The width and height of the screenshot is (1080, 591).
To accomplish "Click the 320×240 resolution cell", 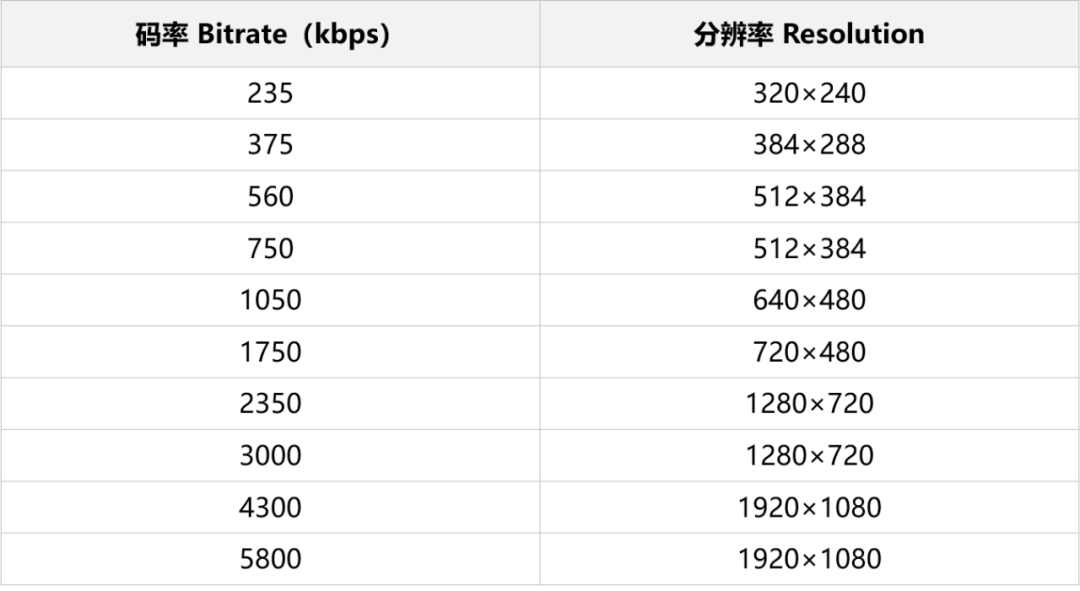I will pos(809,93).
